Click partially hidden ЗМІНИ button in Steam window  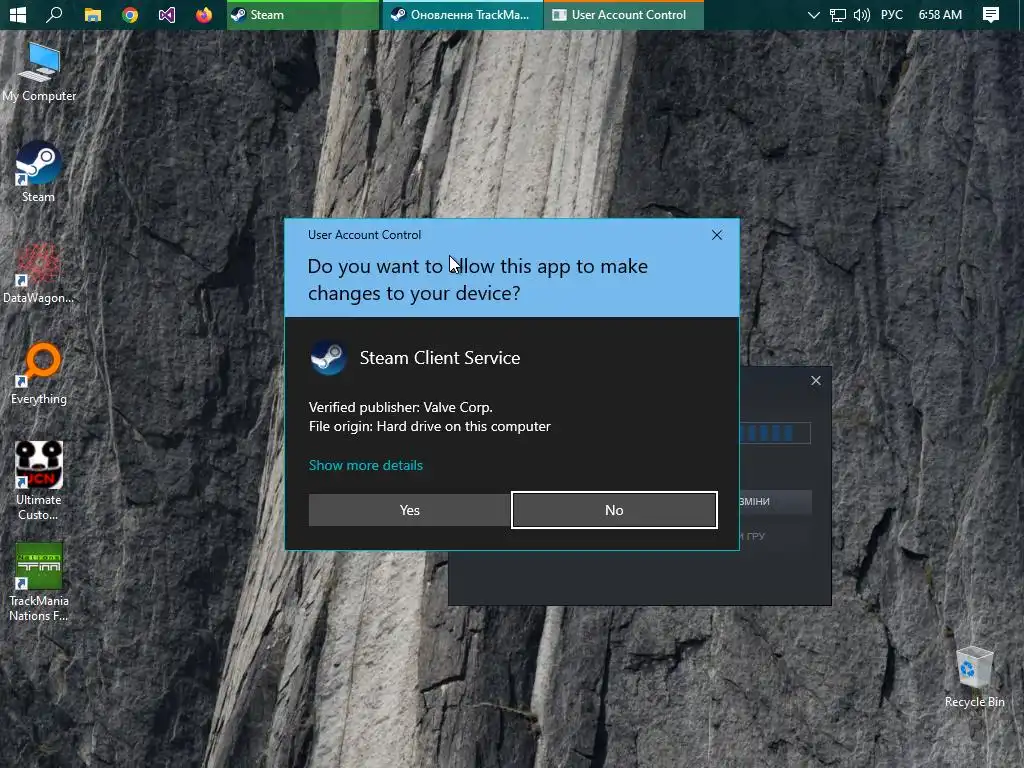click(776, 502)
